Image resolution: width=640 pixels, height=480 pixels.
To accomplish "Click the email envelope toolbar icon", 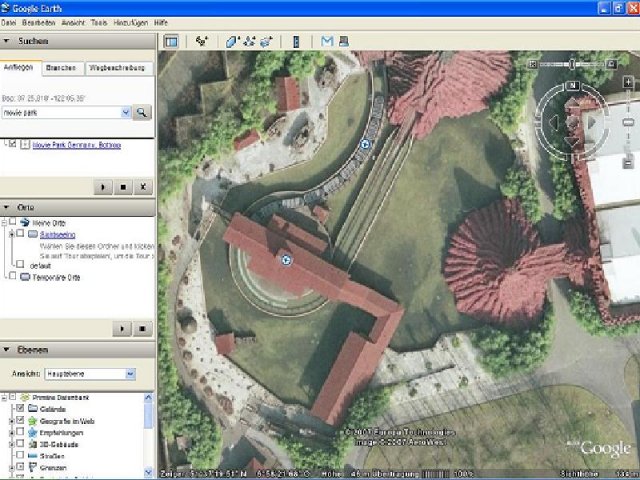I will click(327, 41).
